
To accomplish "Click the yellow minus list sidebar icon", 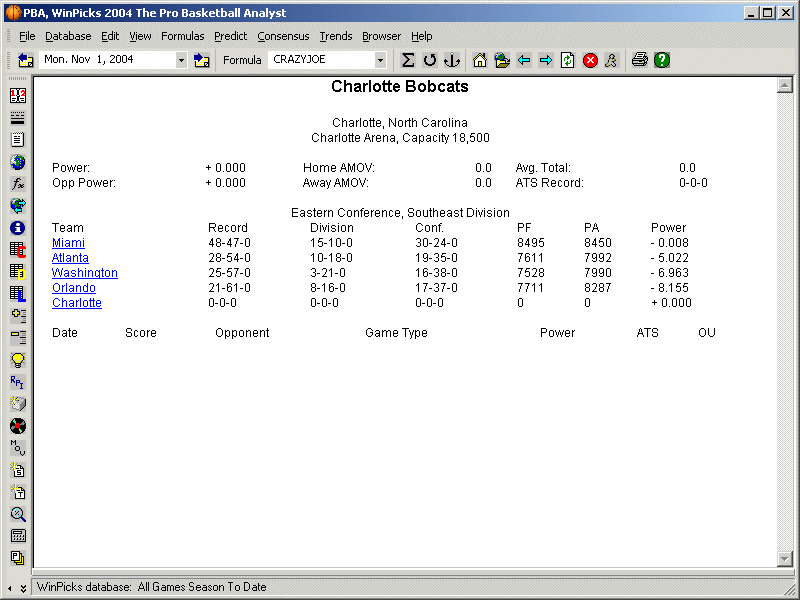I will 18,337.
